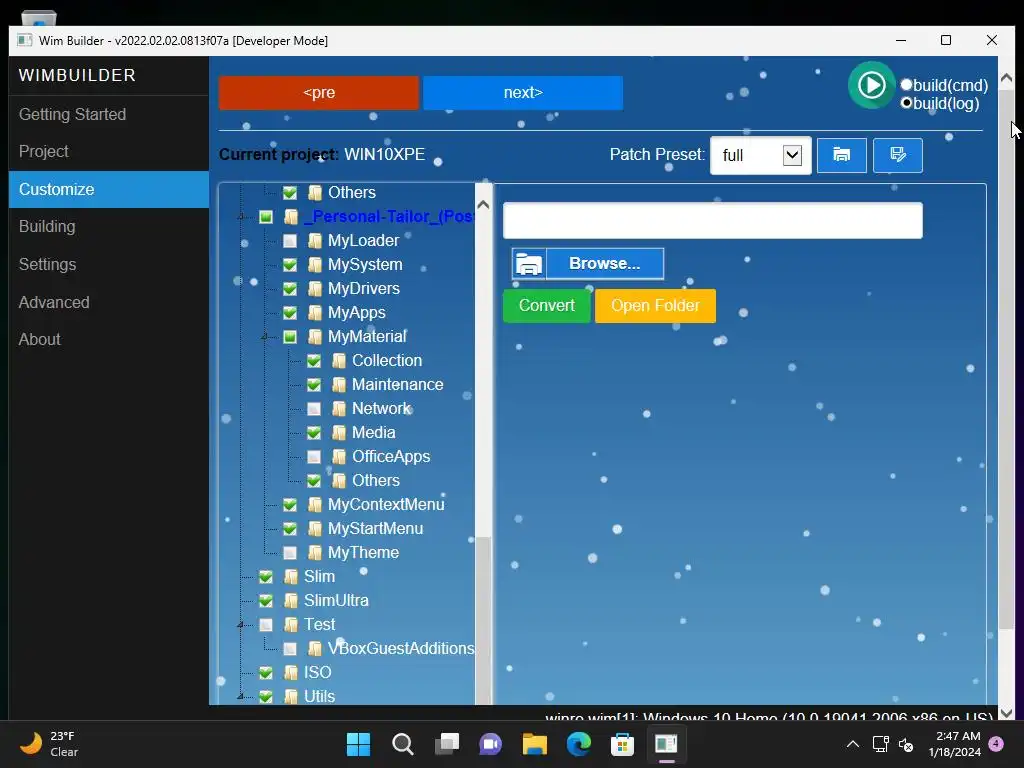
Task: Click the MyApps folder icon
Action: click(315, 313)
